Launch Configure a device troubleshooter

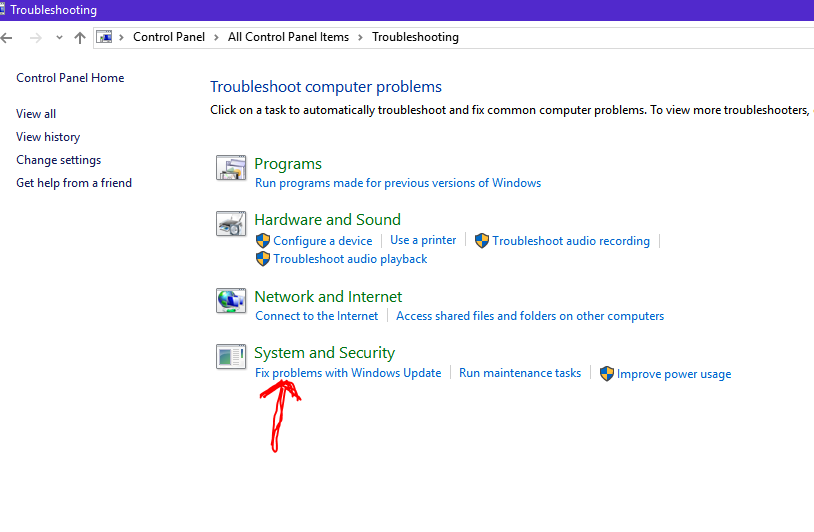323,241
